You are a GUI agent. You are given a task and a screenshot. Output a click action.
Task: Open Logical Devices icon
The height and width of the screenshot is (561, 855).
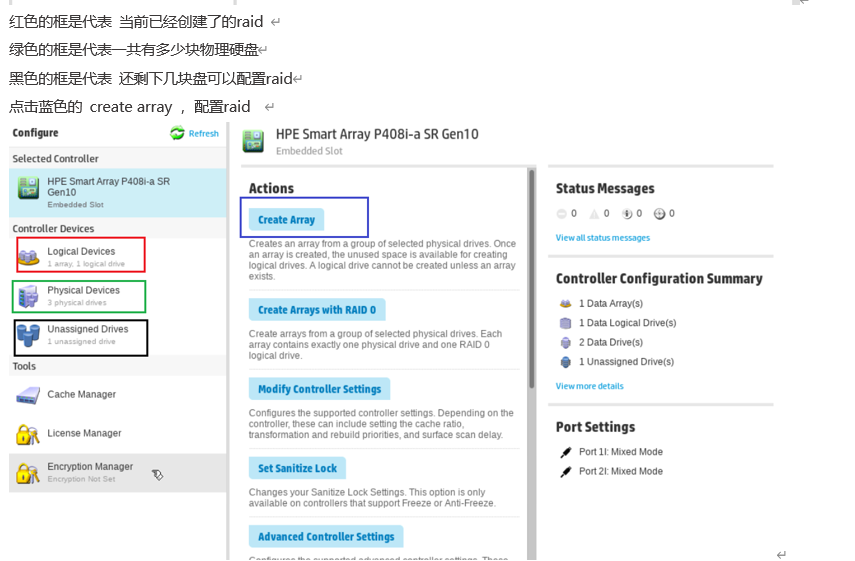[x=29, y=255]
